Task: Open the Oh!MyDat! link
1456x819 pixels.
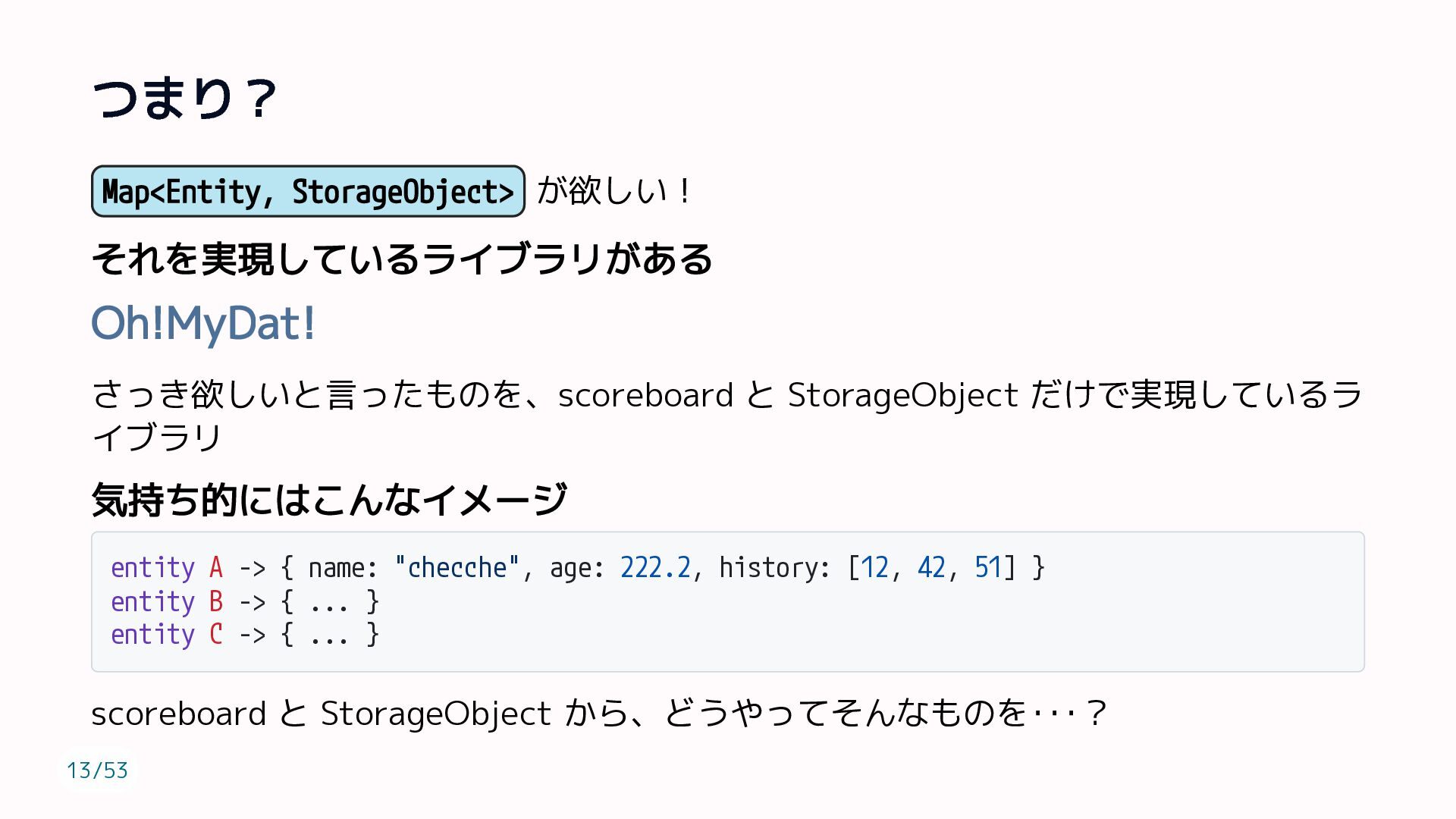Action: pyautogui.click(x=203, y=324)
